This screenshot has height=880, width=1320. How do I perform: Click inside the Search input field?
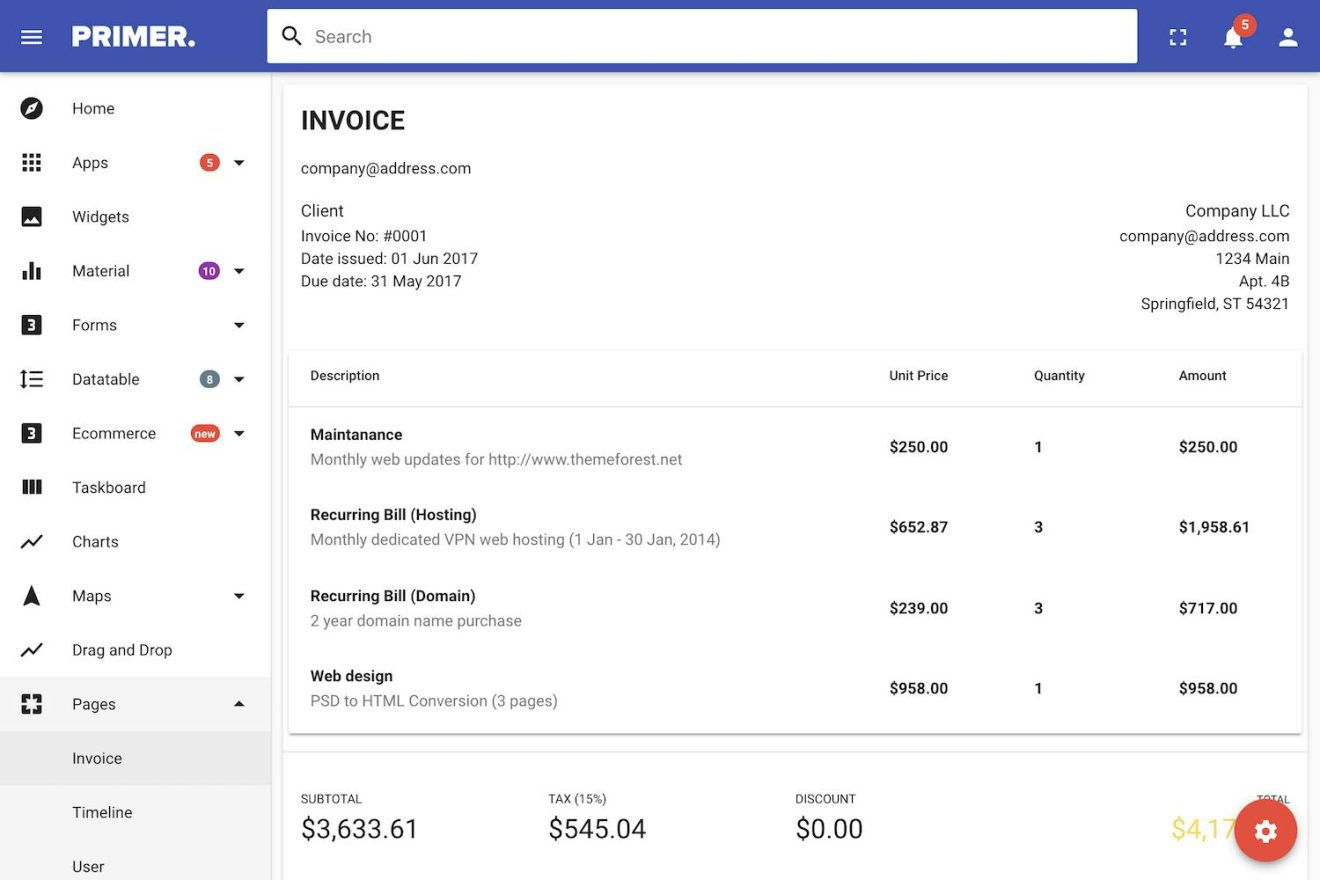coord(700,36)
